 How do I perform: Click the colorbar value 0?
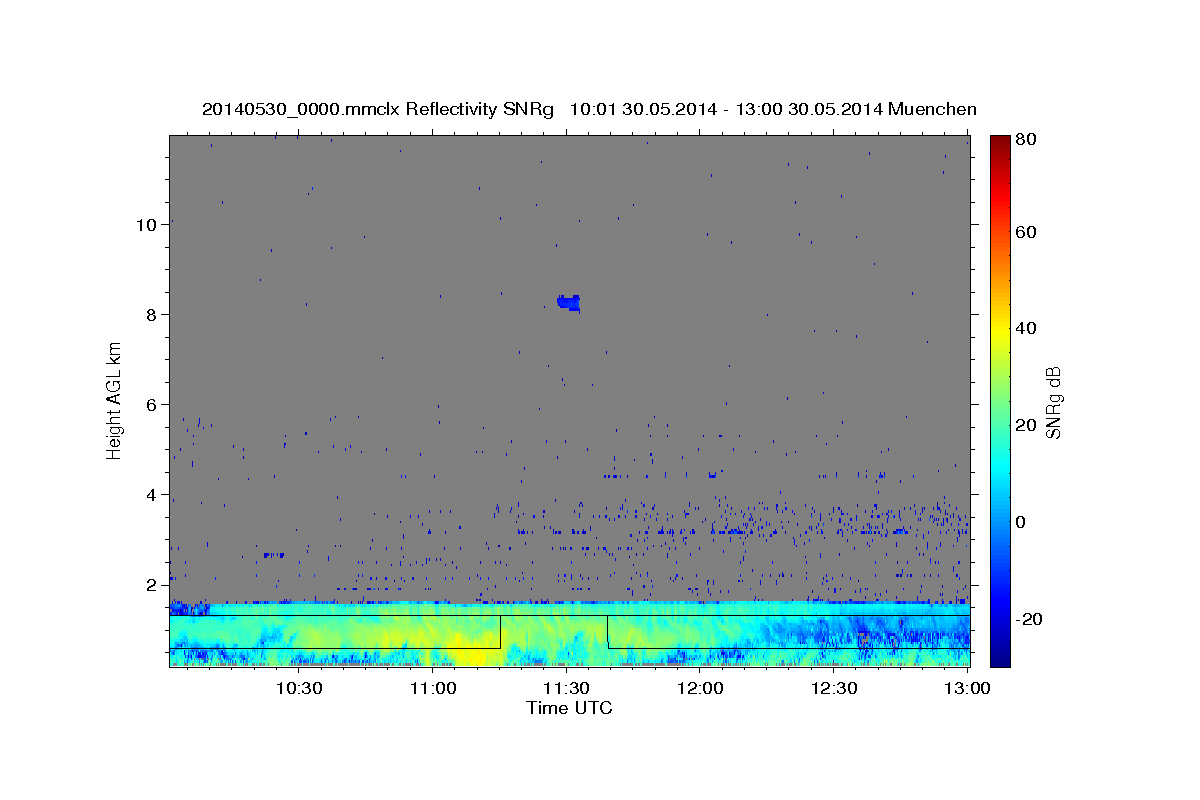point(1020,522)
